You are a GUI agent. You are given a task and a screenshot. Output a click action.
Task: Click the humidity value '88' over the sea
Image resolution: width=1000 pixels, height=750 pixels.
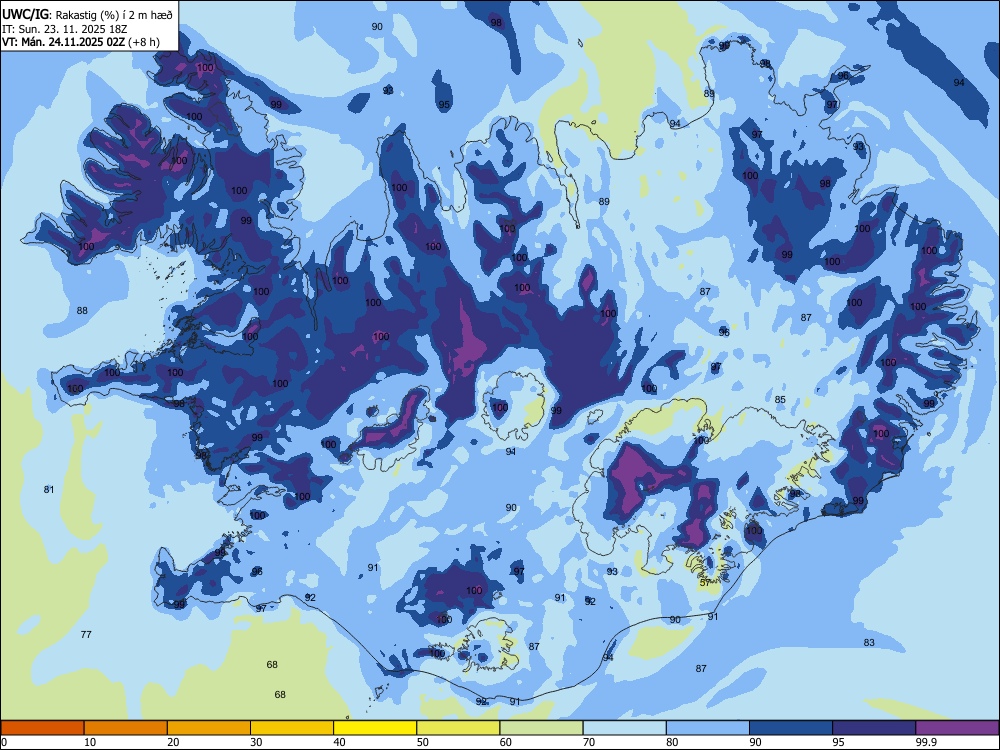(x=82, y=311)
